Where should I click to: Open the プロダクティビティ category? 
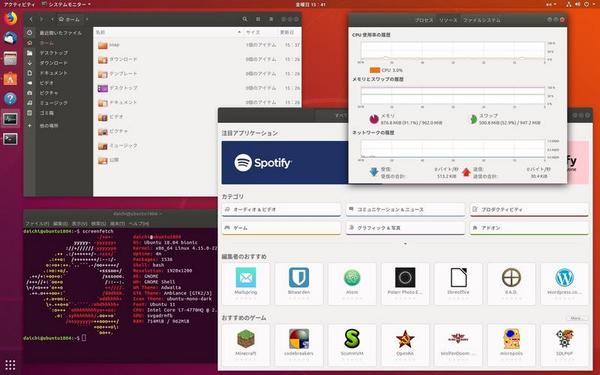529,210
